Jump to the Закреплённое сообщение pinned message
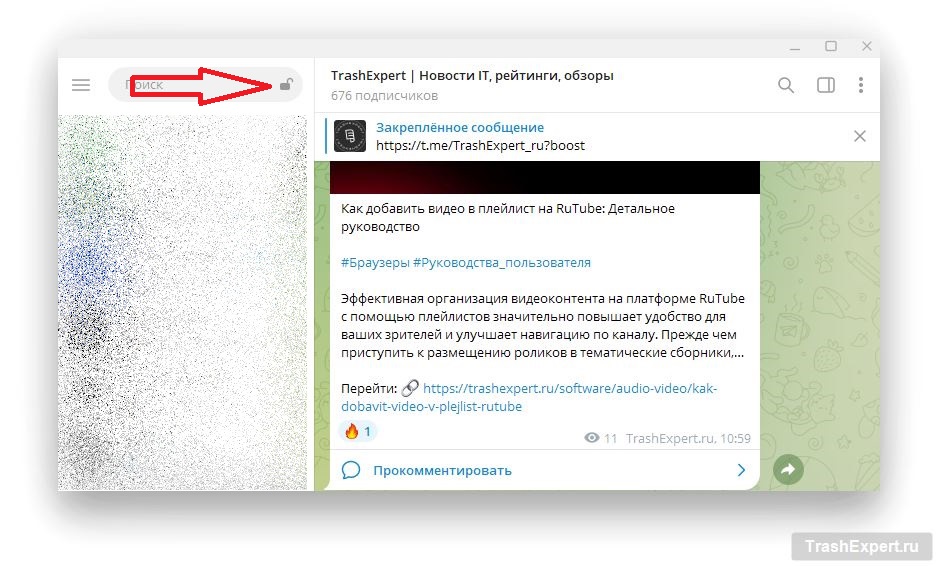 pos(460,128)
